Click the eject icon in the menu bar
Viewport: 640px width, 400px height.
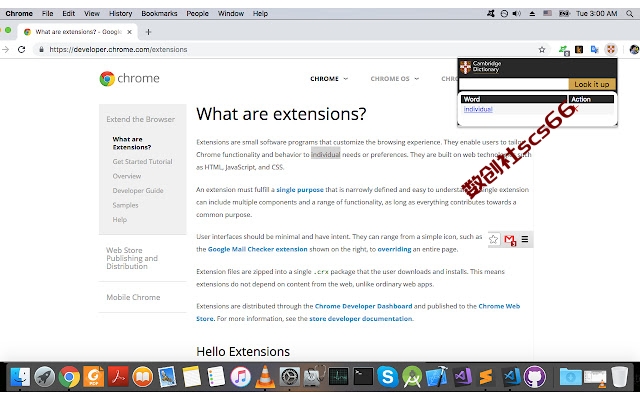[x=532, y=13]
